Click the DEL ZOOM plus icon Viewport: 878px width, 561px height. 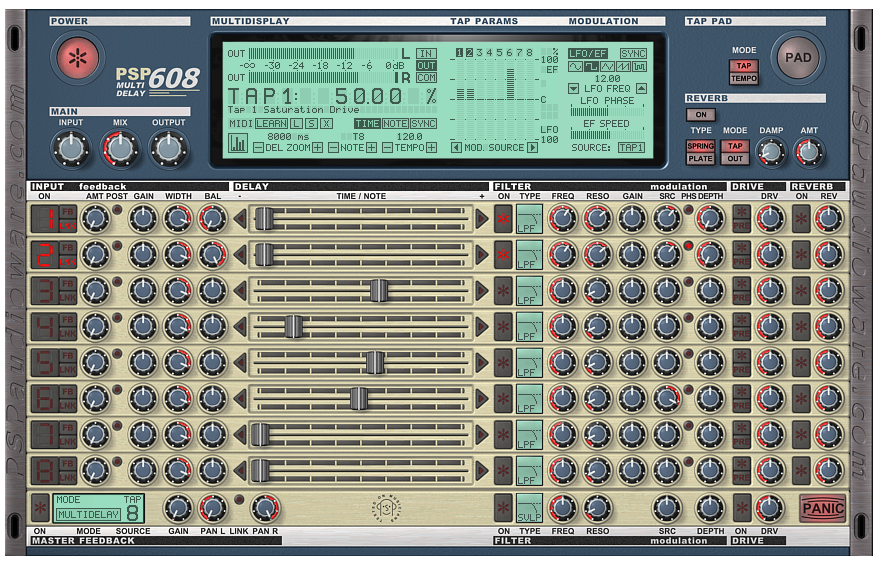coord(317,147)
